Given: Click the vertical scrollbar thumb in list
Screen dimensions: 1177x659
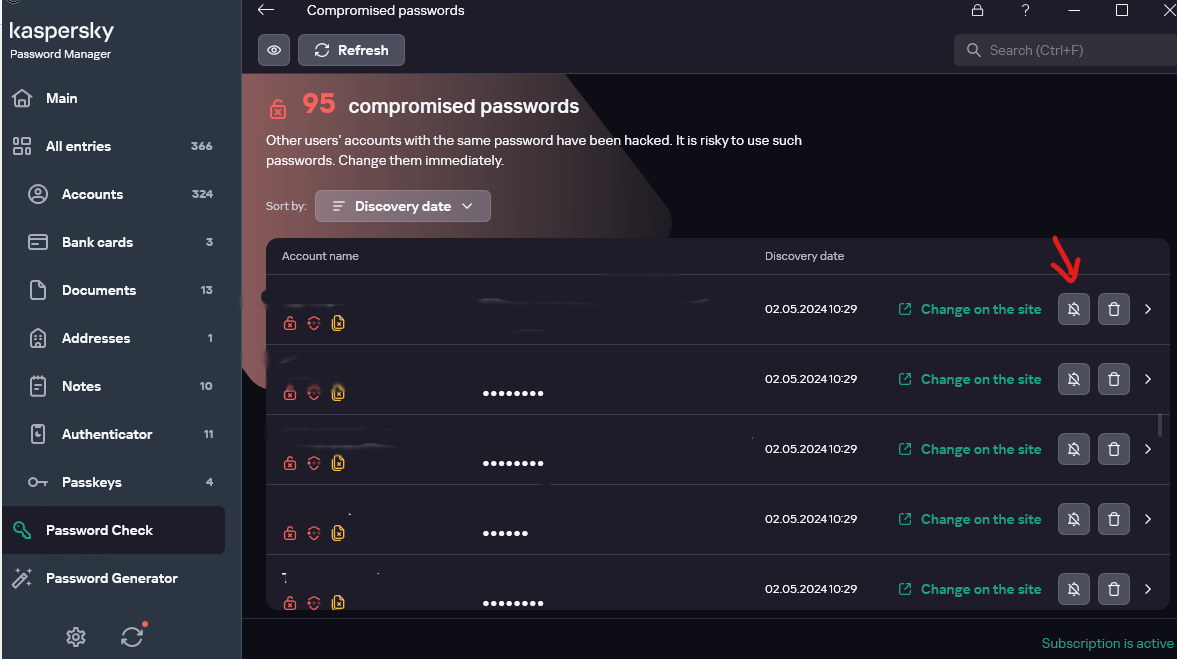Looking at the screenshot, I should pos(1160,425).
